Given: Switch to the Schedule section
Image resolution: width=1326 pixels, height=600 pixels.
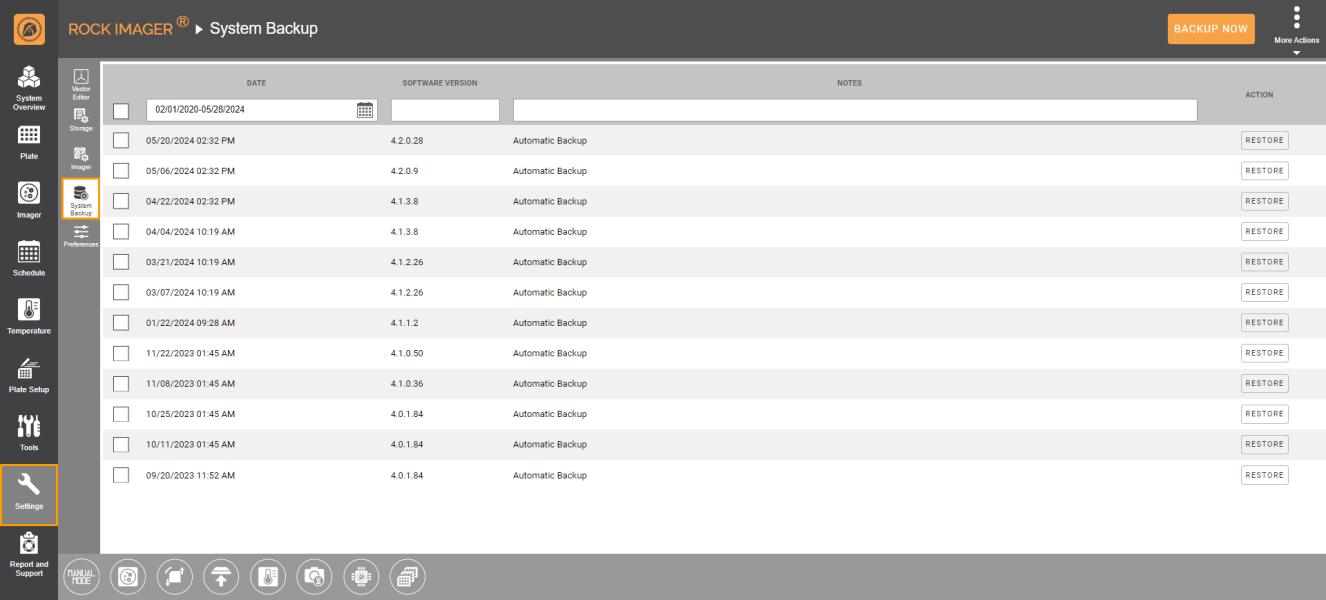Looking at the screenshot, I should (x=29, y=257).
